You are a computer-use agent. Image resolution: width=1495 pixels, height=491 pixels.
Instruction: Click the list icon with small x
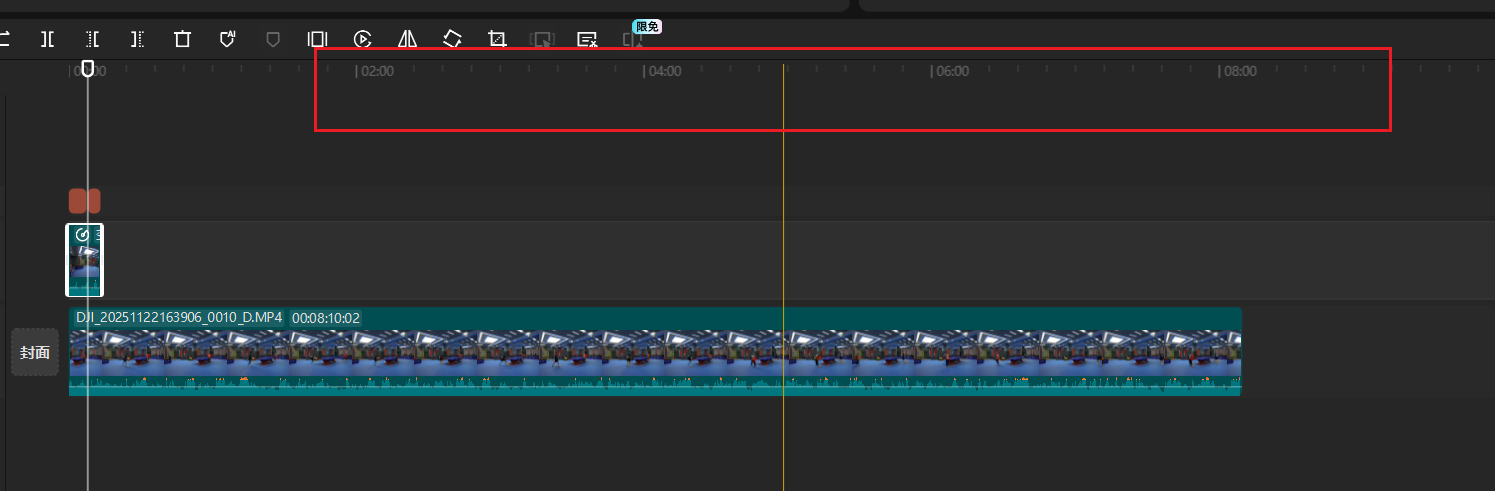click(x=587, y=39)
